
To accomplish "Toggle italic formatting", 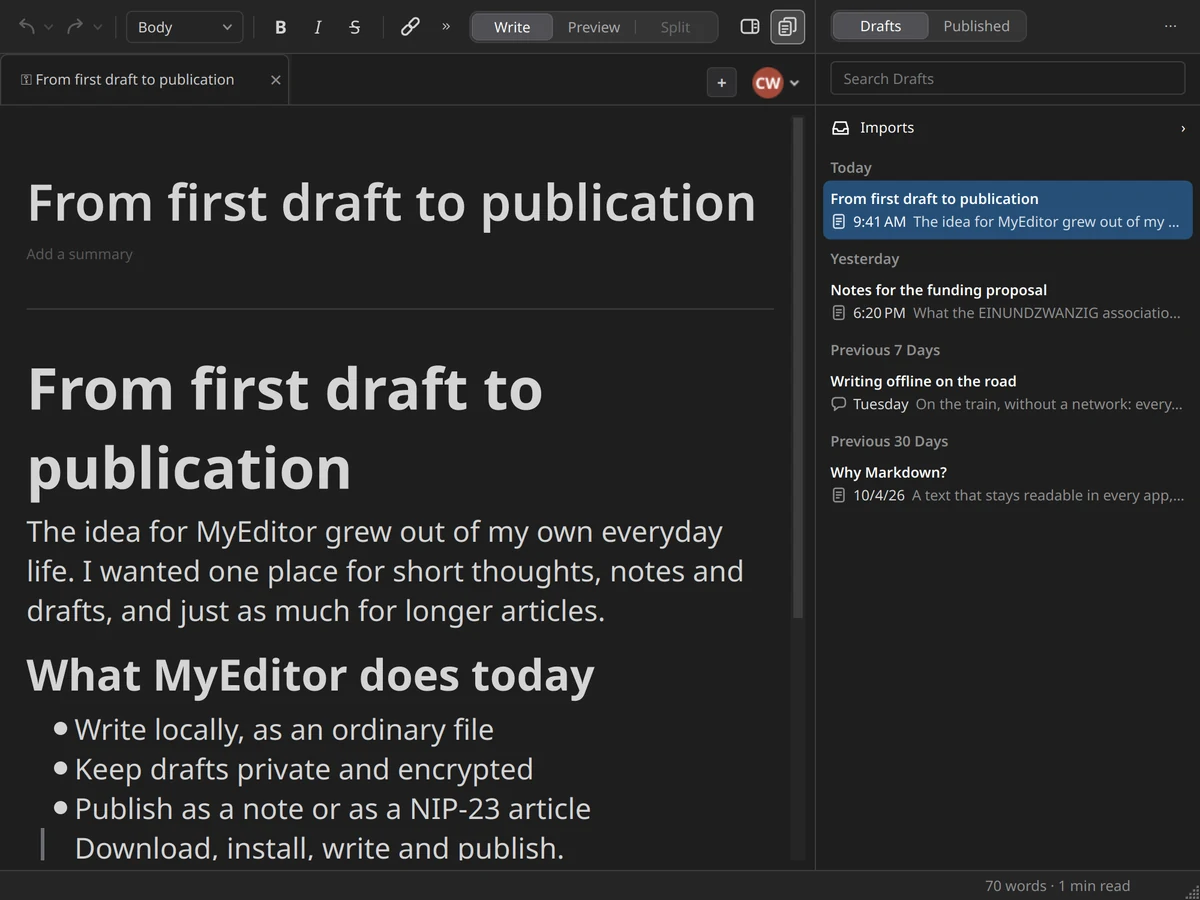I will (x=318, y=27).
